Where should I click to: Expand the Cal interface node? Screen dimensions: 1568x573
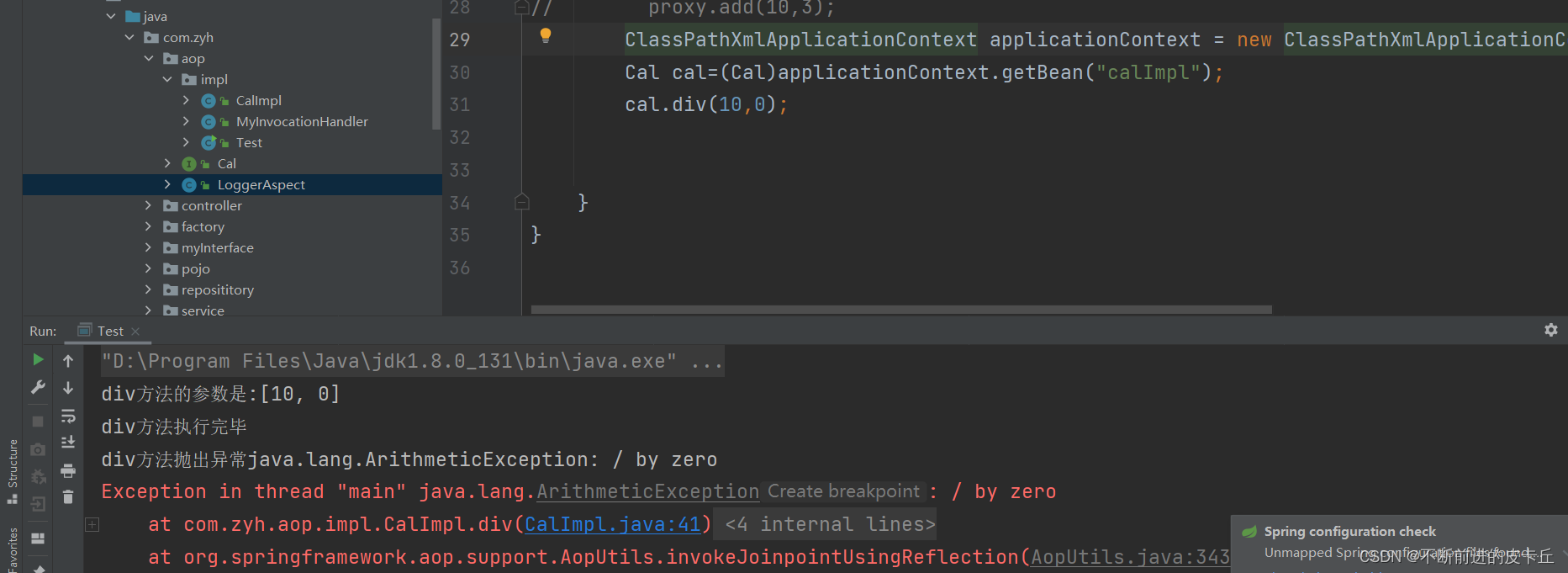pyautogui.click(x=167, y=163)
